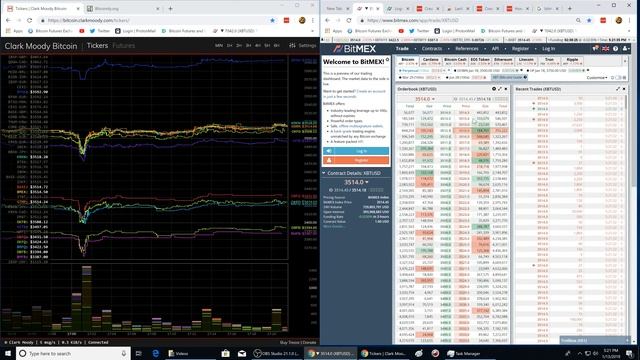Open Clark Moody Settings sliders icon

(292, 45)
